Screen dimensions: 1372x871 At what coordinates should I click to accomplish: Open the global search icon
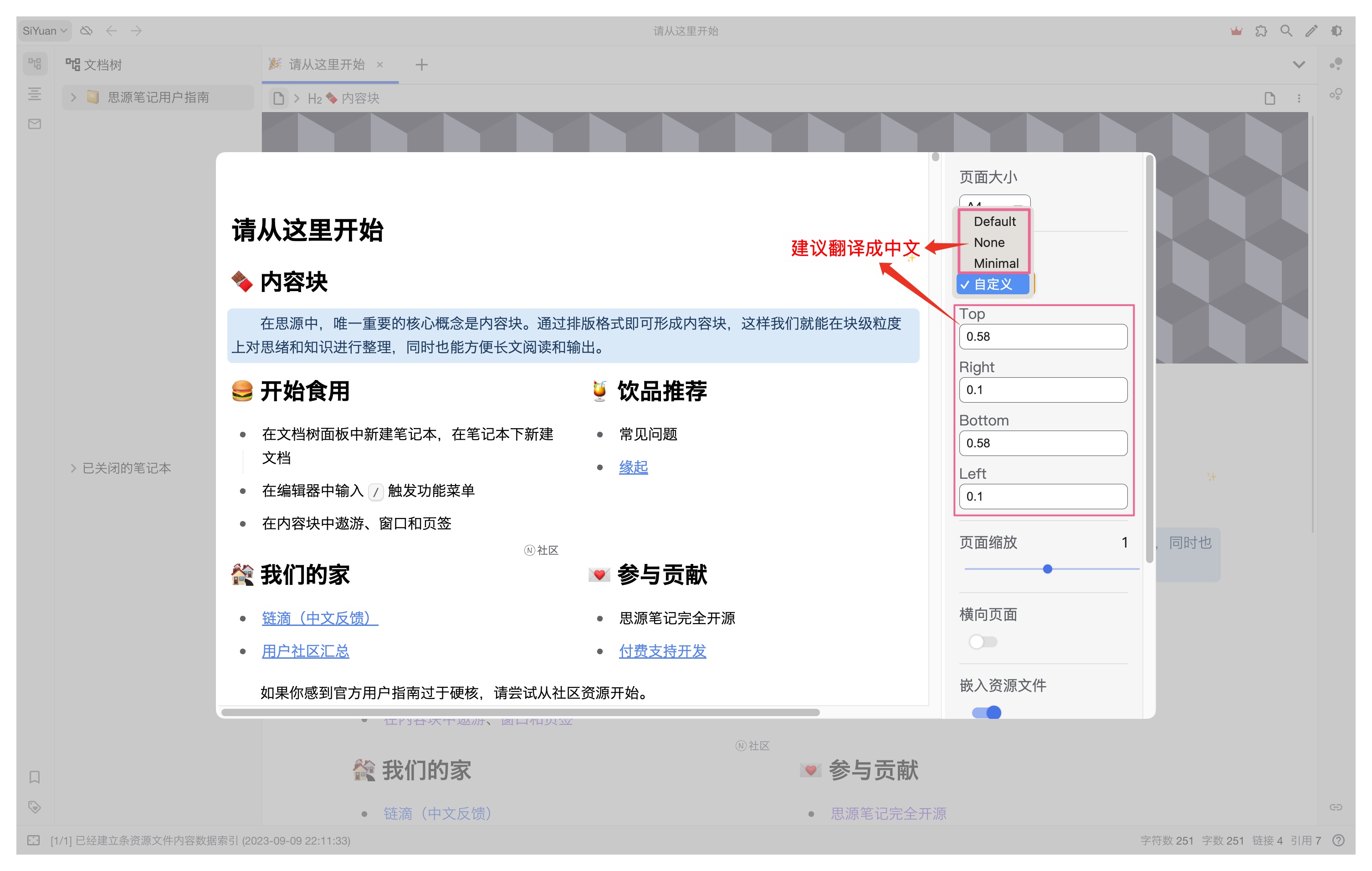coord(1285,31)
